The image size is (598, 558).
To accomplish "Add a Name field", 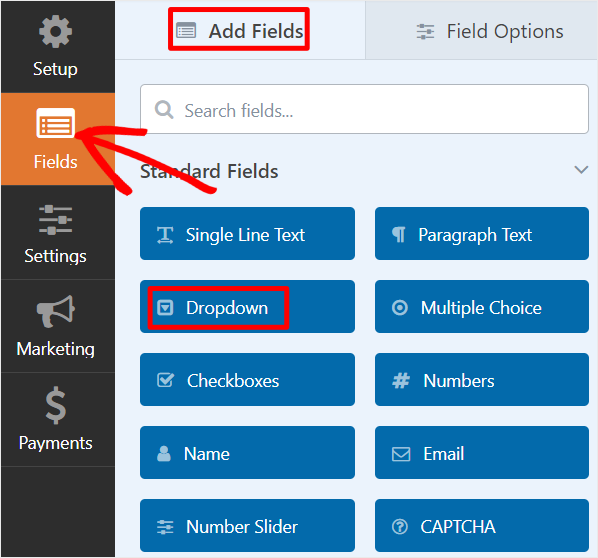I will click(248, 452).
